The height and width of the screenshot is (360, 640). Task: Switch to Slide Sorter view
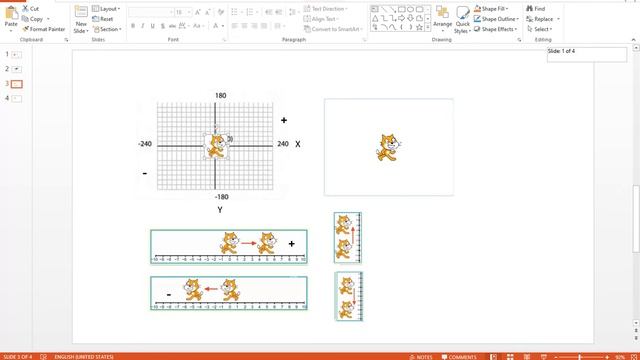coord(510,357)
